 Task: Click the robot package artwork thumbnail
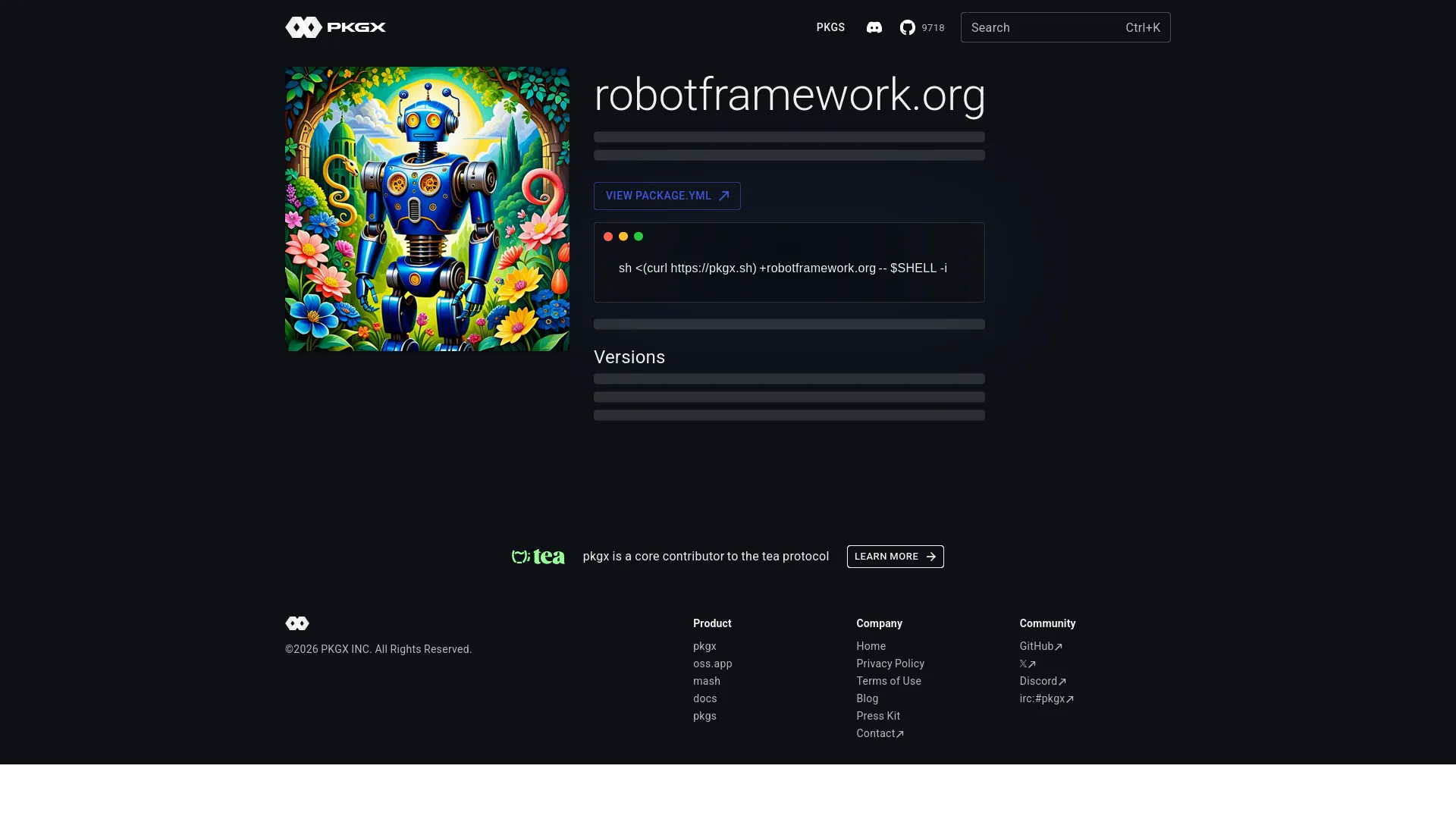pos(427,209)
